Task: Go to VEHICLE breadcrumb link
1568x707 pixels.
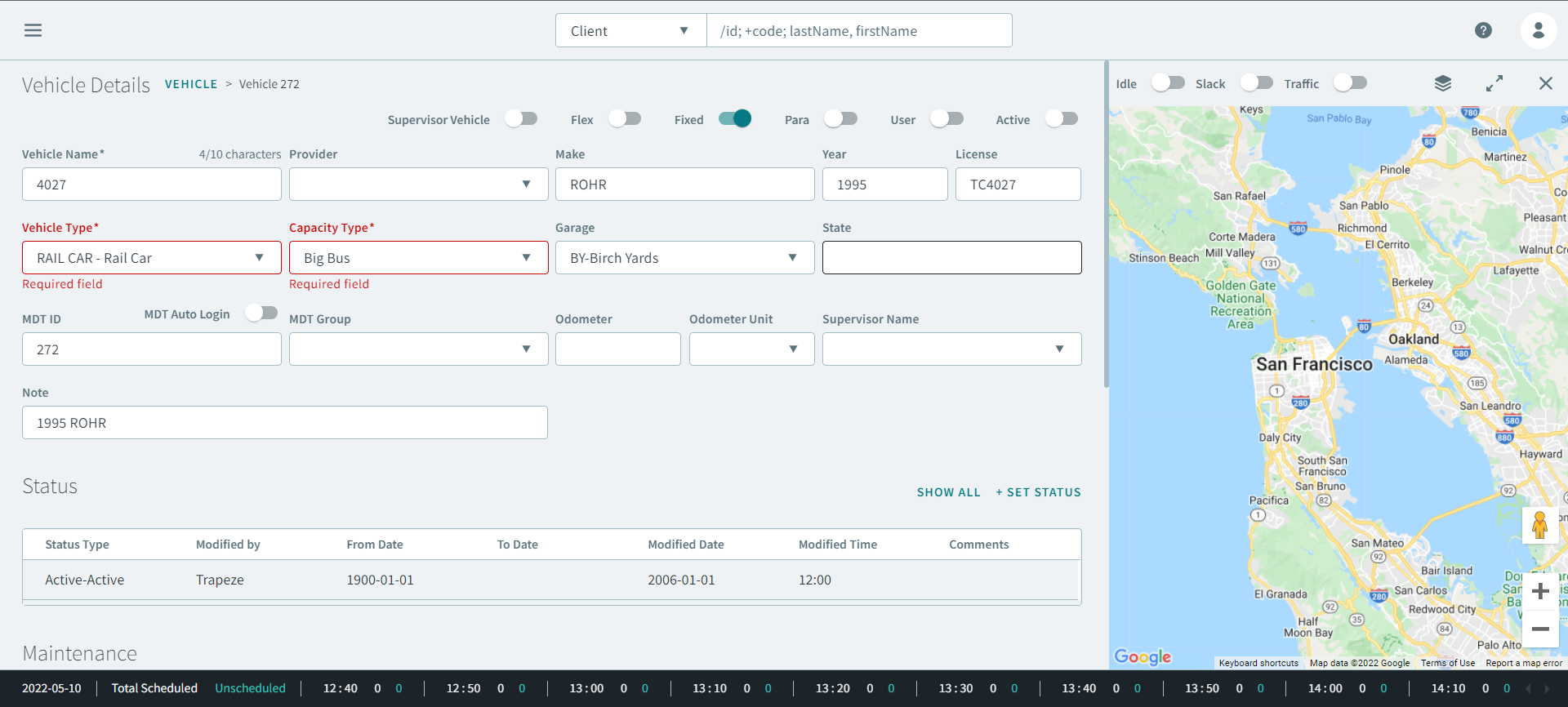Action: click(191, 84)
